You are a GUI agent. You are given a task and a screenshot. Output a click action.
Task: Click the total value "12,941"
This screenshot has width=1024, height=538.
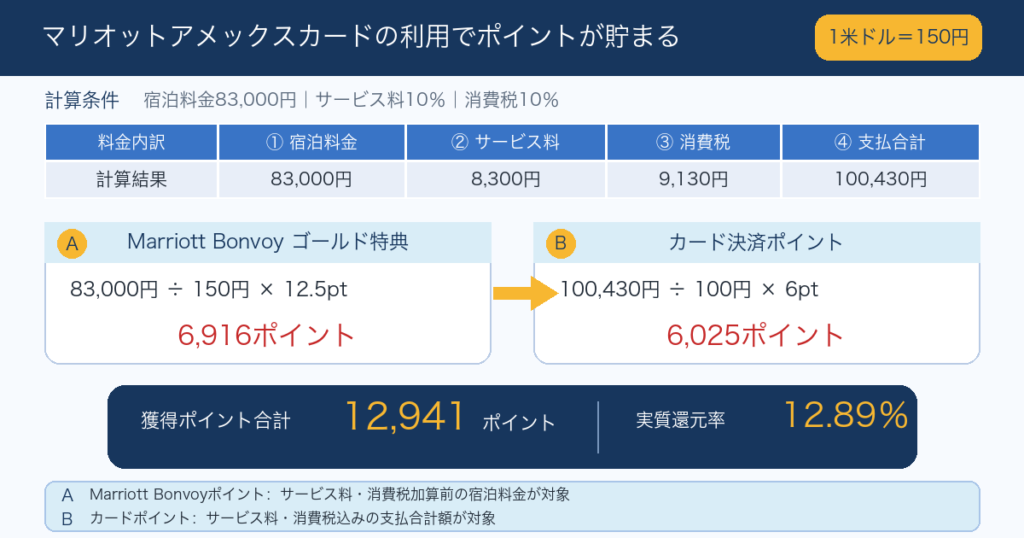pos(404,417)
